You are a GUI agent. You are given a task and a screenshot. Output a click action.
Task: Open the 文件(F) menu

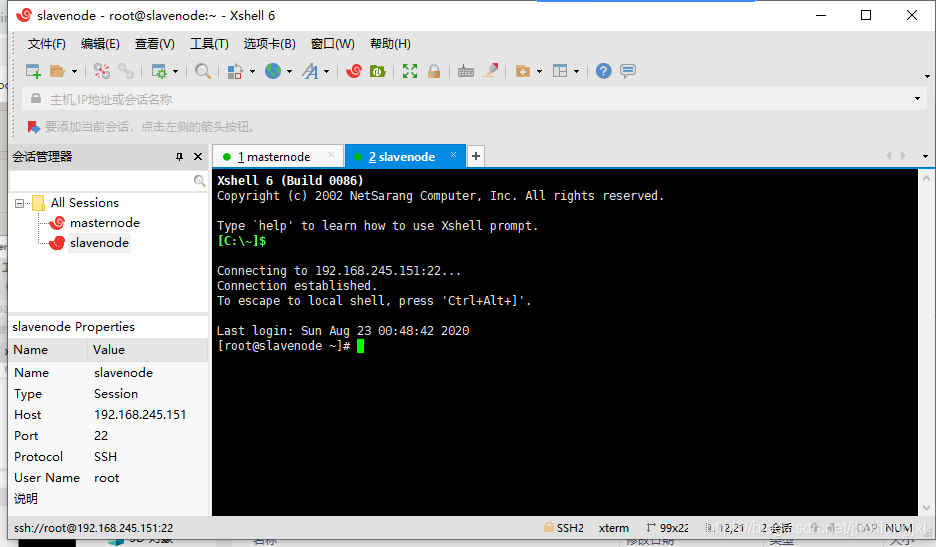47,44
